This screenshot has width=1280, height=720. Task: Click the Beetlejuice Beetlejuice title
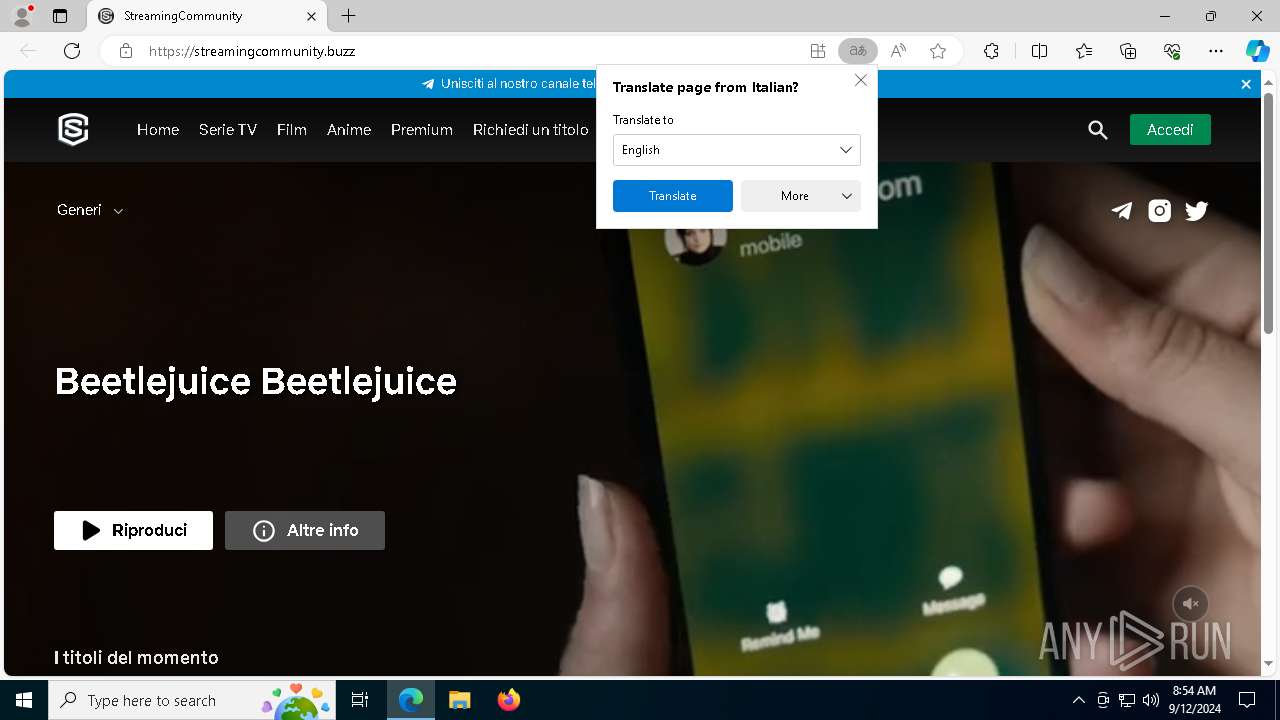(256, 381)
